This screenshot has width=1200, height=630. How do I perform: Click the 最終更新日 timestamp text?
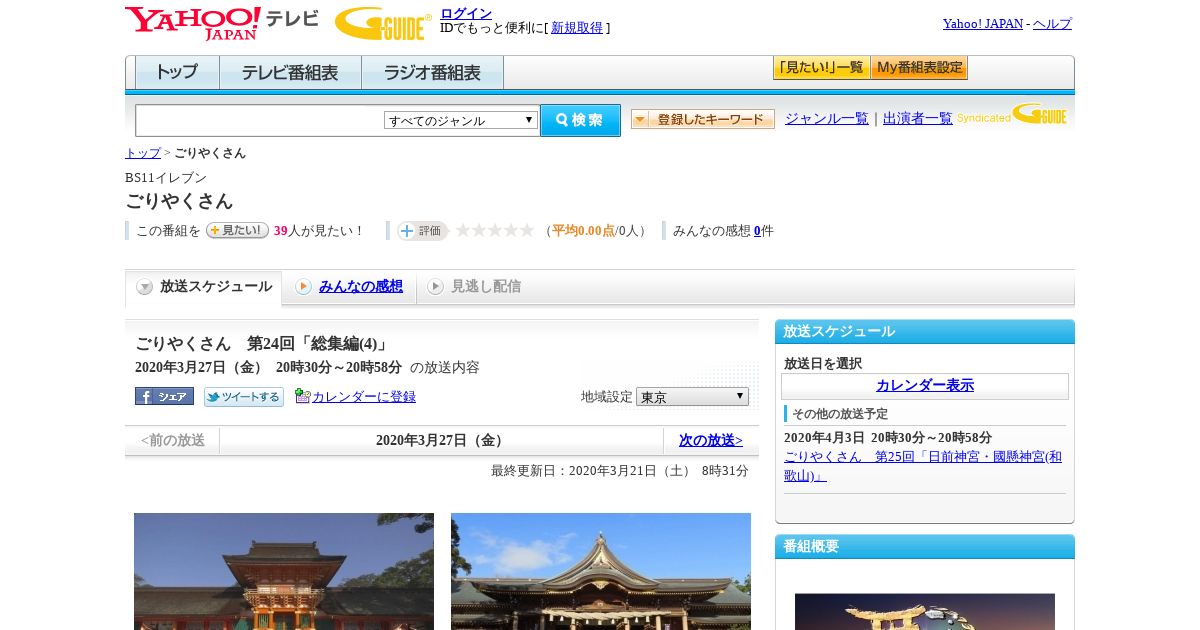pyautogui.click(x=620, y=471)
